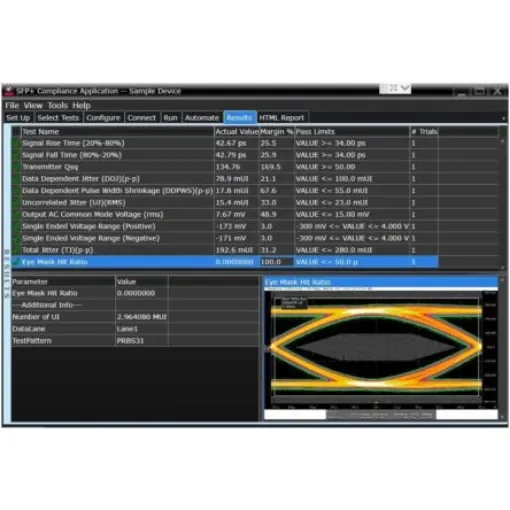510x510 pixels.
Task: Switch to the Set Up tab
Action: (x=18, y=118)
